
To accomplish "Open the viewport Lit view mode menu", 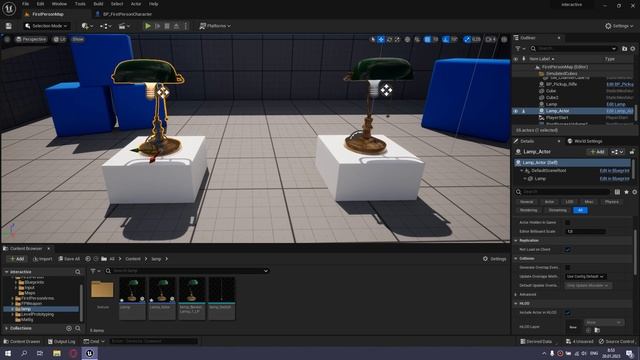I will point(60,39).
